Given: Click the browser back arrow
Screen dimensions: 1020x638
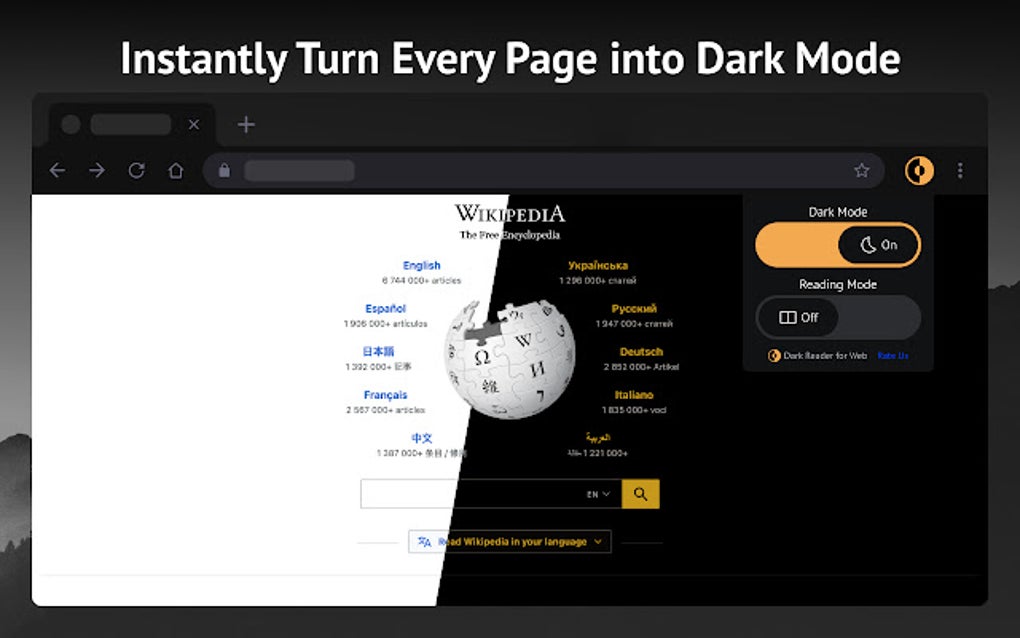Looking at the screenshot, I should pos(57,170).
